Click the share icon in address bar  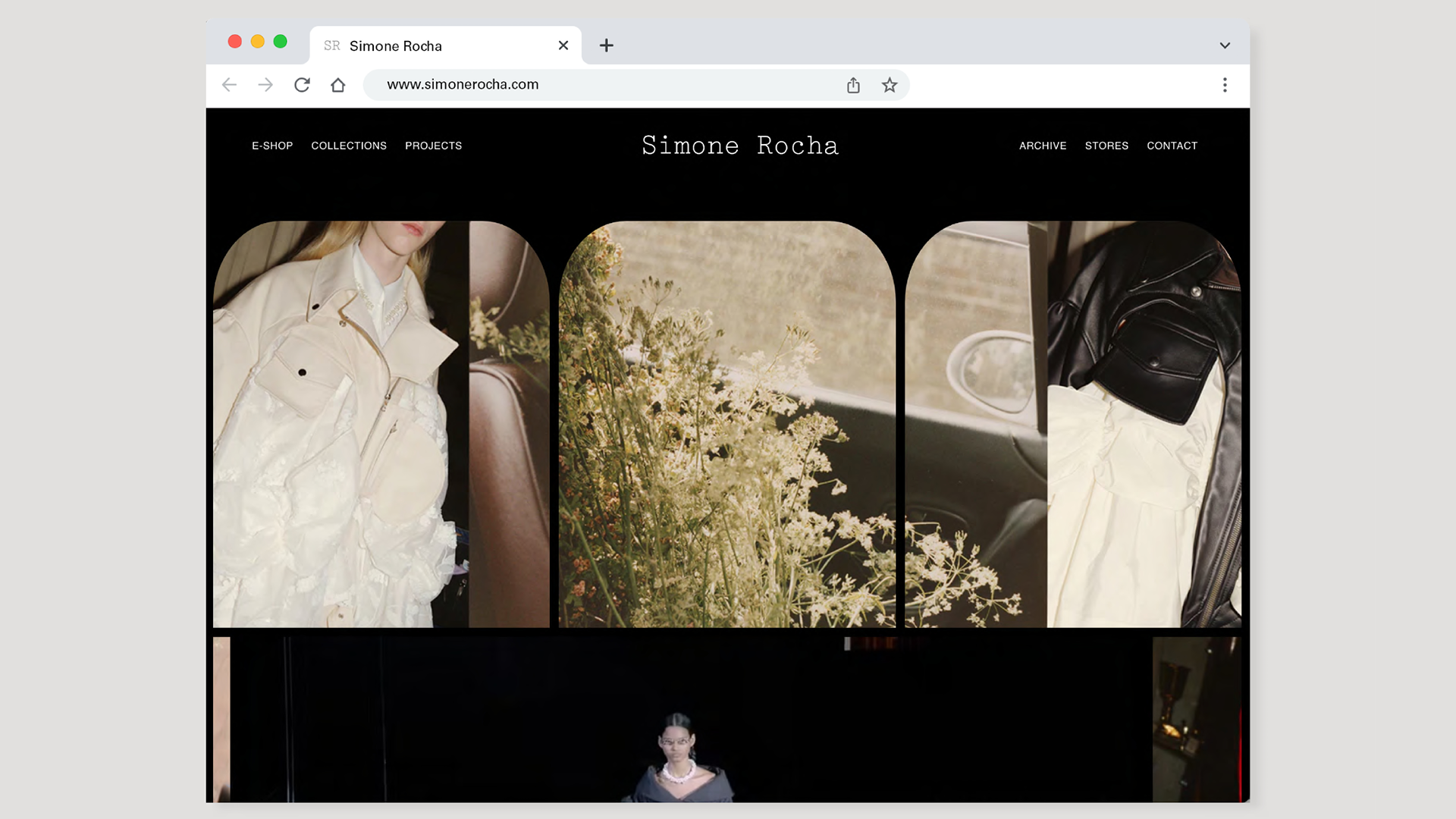coord(853,85)
